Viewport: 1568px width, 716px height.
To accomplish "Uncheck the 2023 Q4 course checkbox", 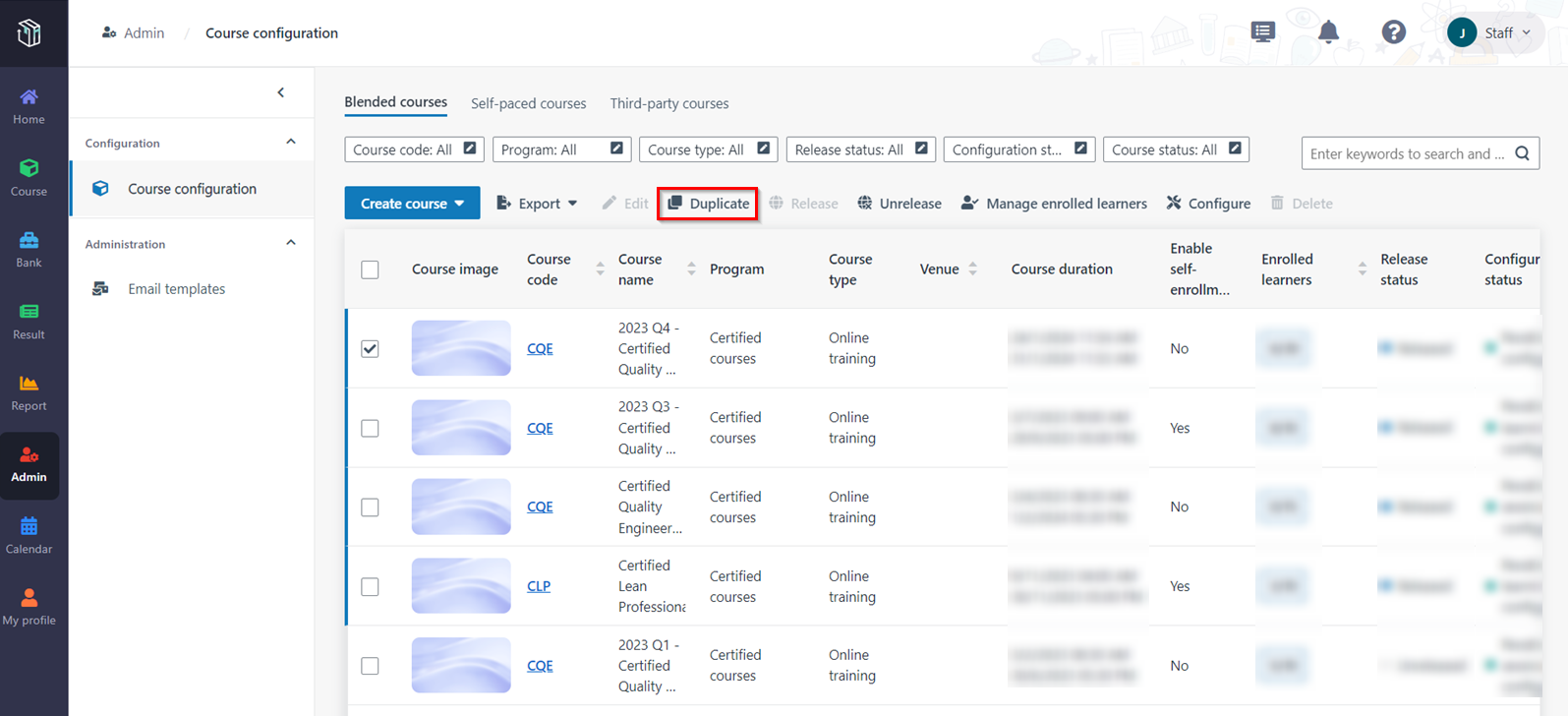I will 370,349.
